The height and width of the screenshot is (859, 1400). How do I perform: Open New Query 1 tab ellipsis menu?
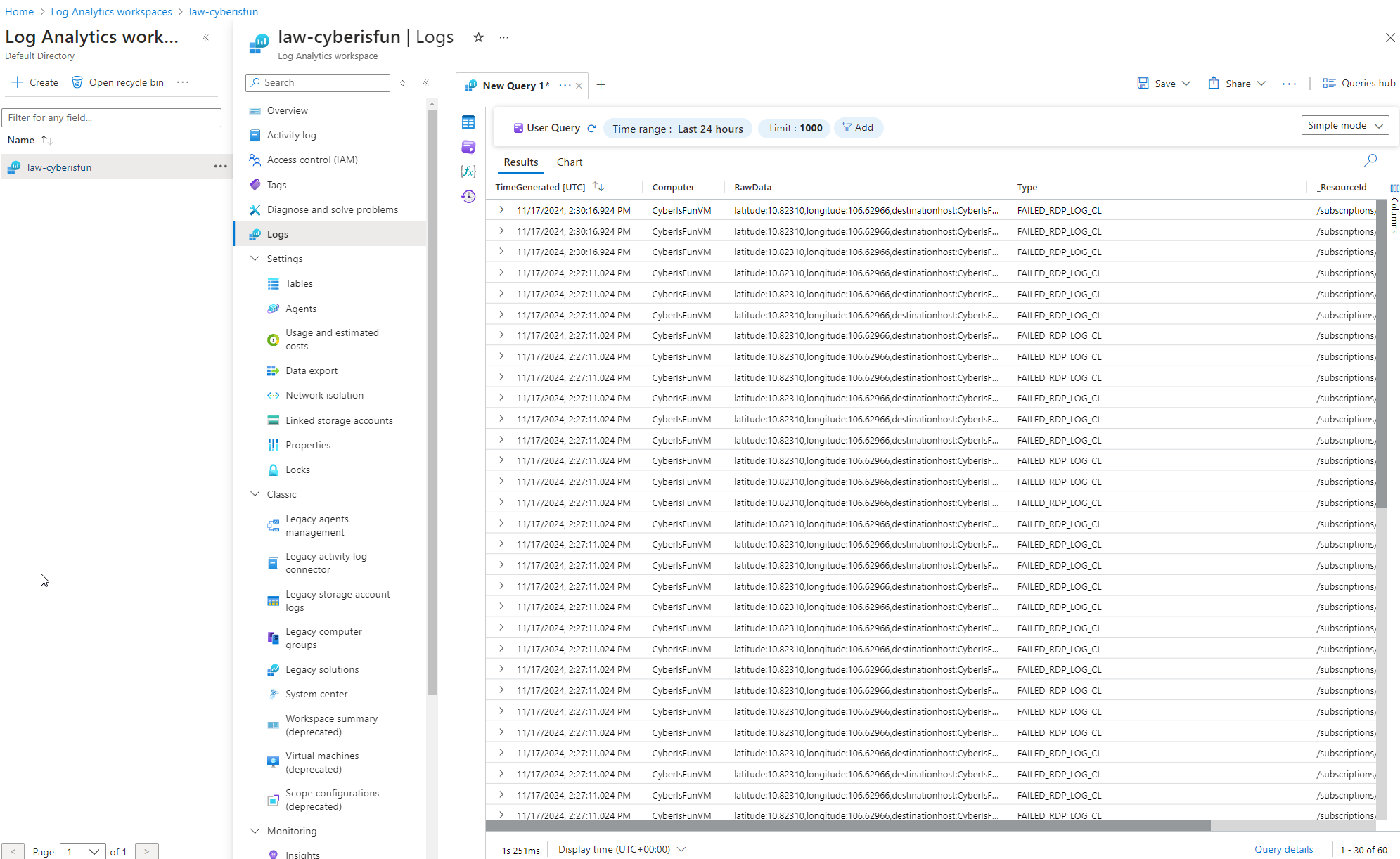[565, 85]
